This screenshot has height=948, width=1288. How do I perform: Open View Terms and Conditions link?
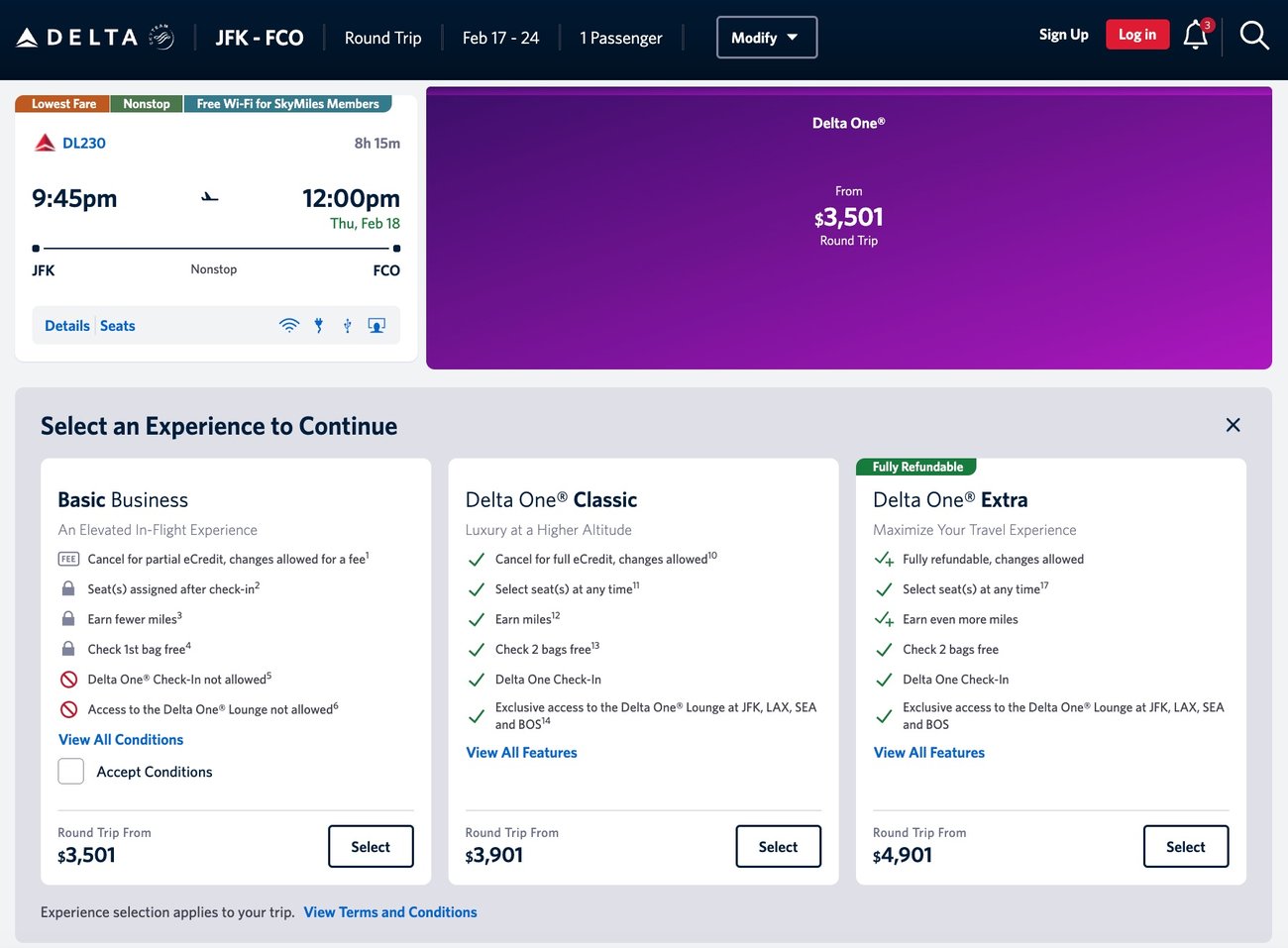point(390,912)
